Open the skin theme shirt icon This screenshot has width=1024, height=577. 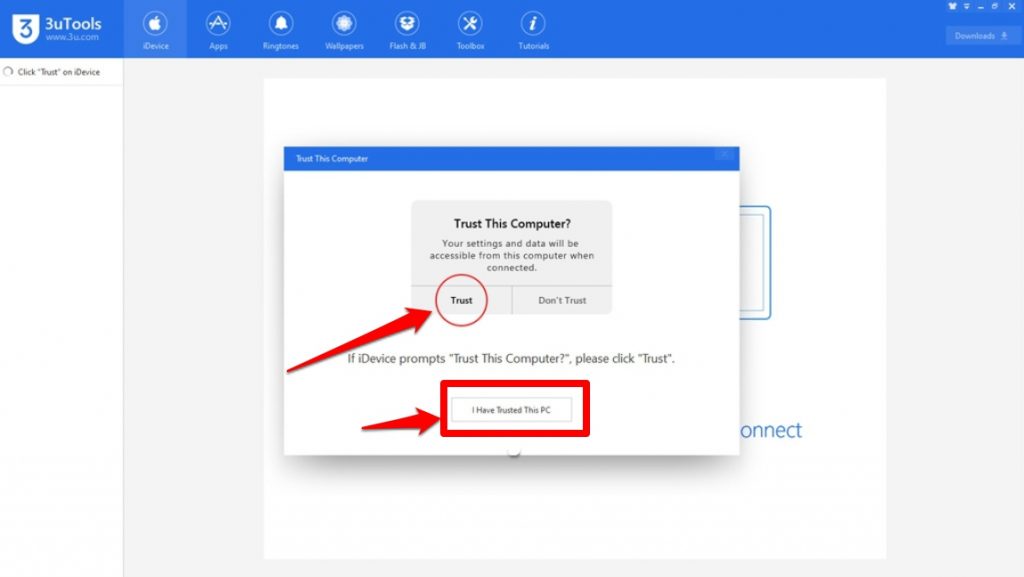pyautogui.click(x=951, y=6)
